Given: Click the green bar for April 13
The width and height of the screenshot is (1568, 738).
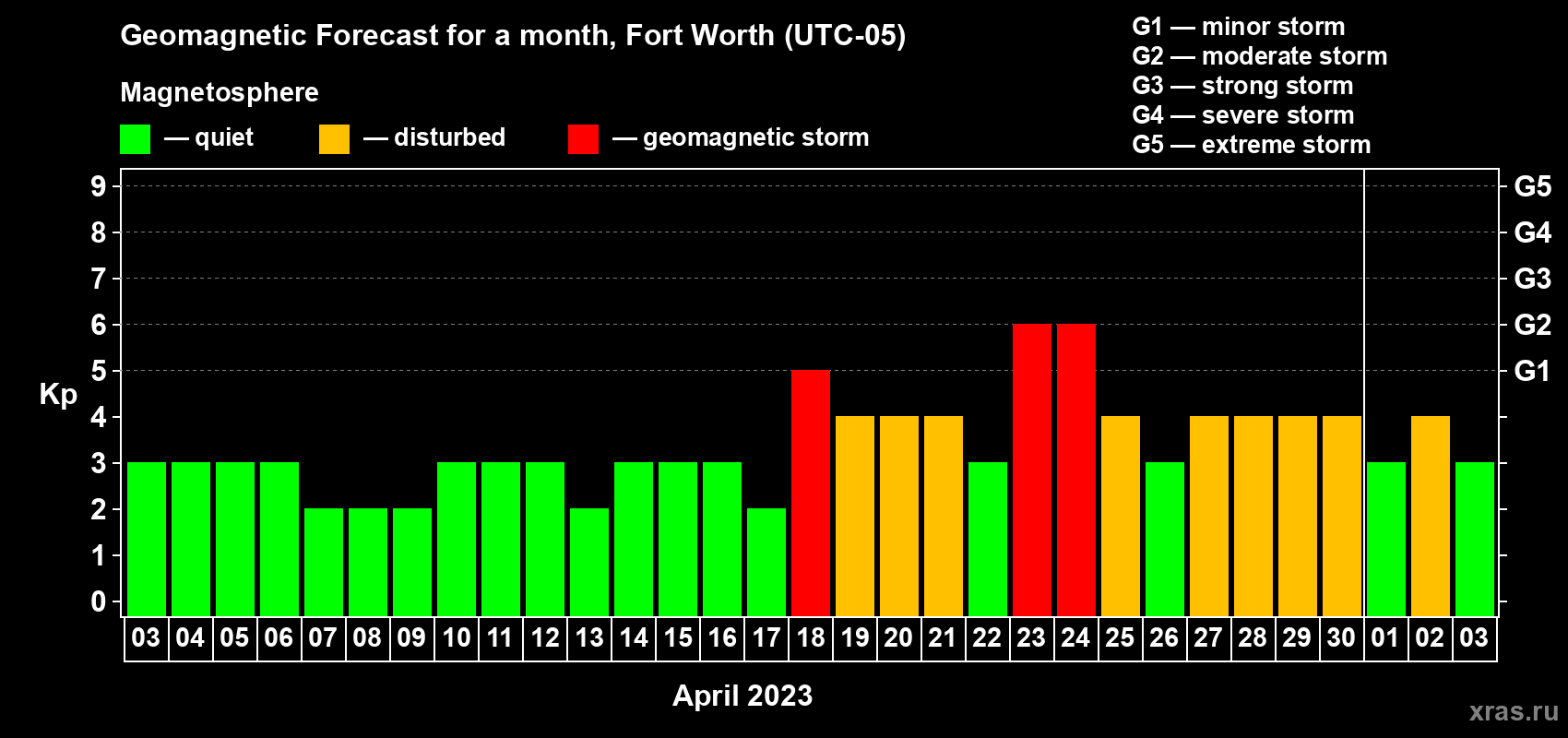Looking at the screenshot, I should pyautogui.click(x=589, y=563).
